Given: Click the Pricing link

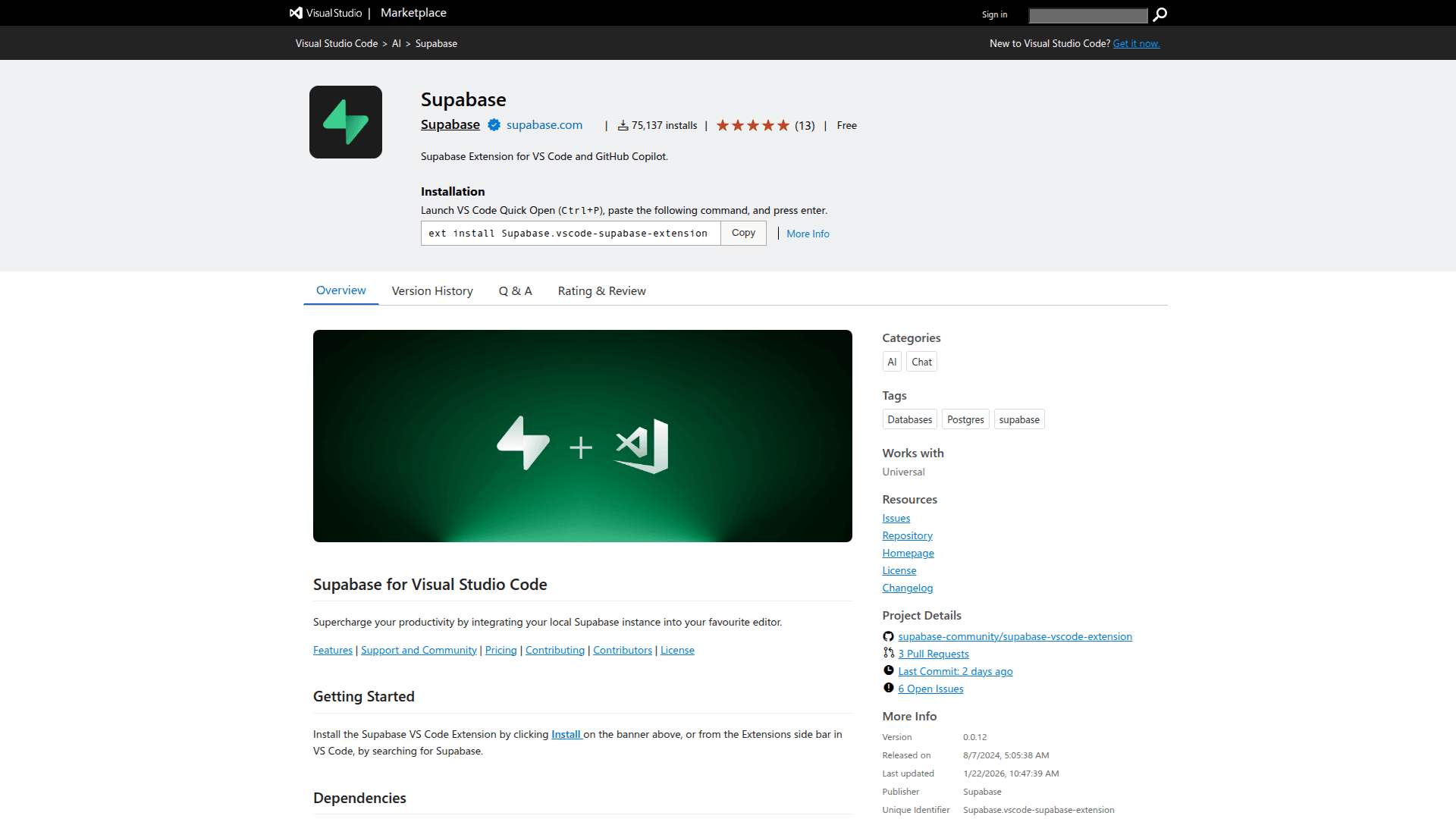Looking at the screenshot, I should (x=500, y=650).
